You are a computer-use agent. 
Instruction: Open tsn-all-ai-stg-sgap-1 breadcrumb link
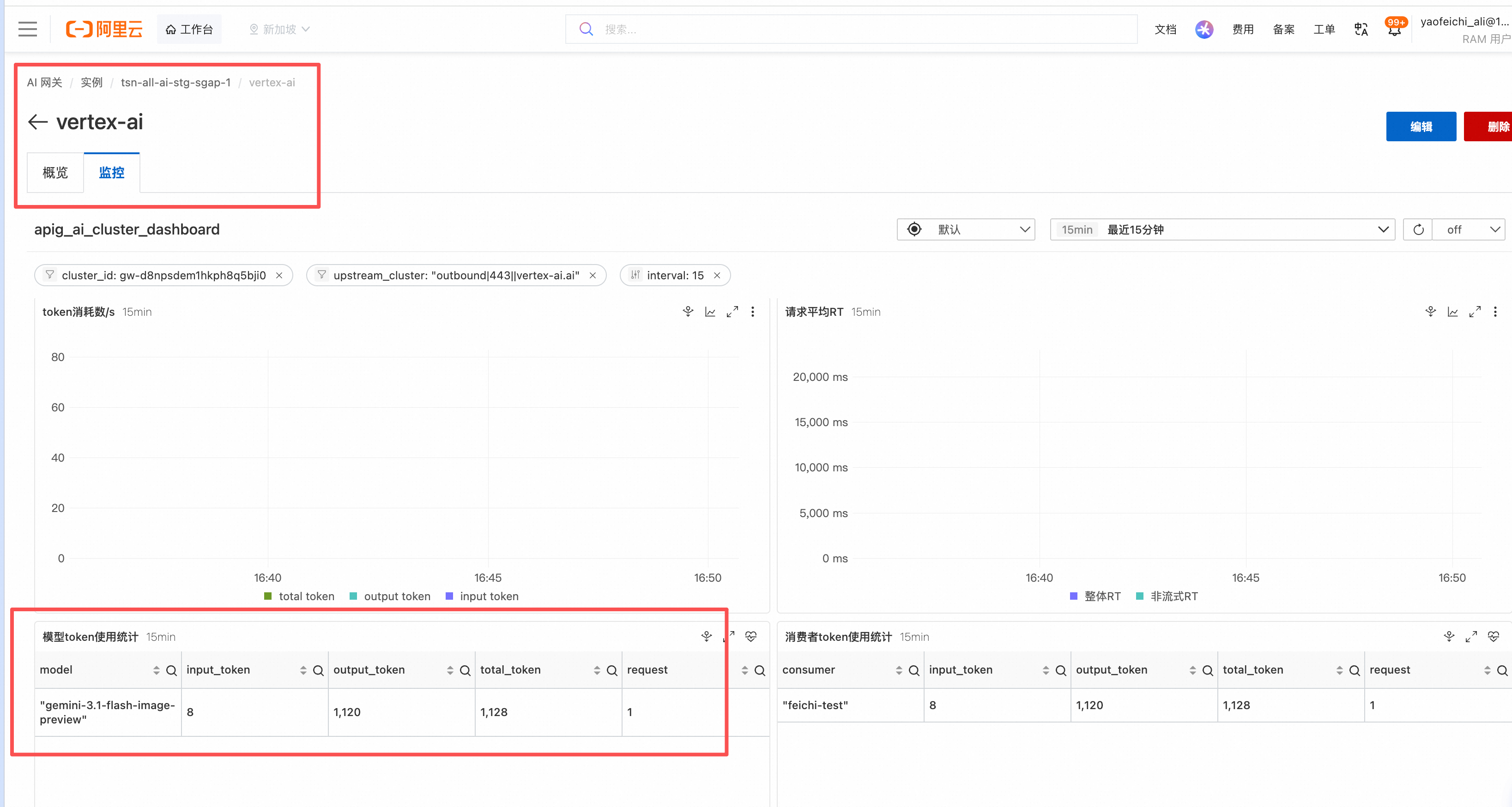175,82
